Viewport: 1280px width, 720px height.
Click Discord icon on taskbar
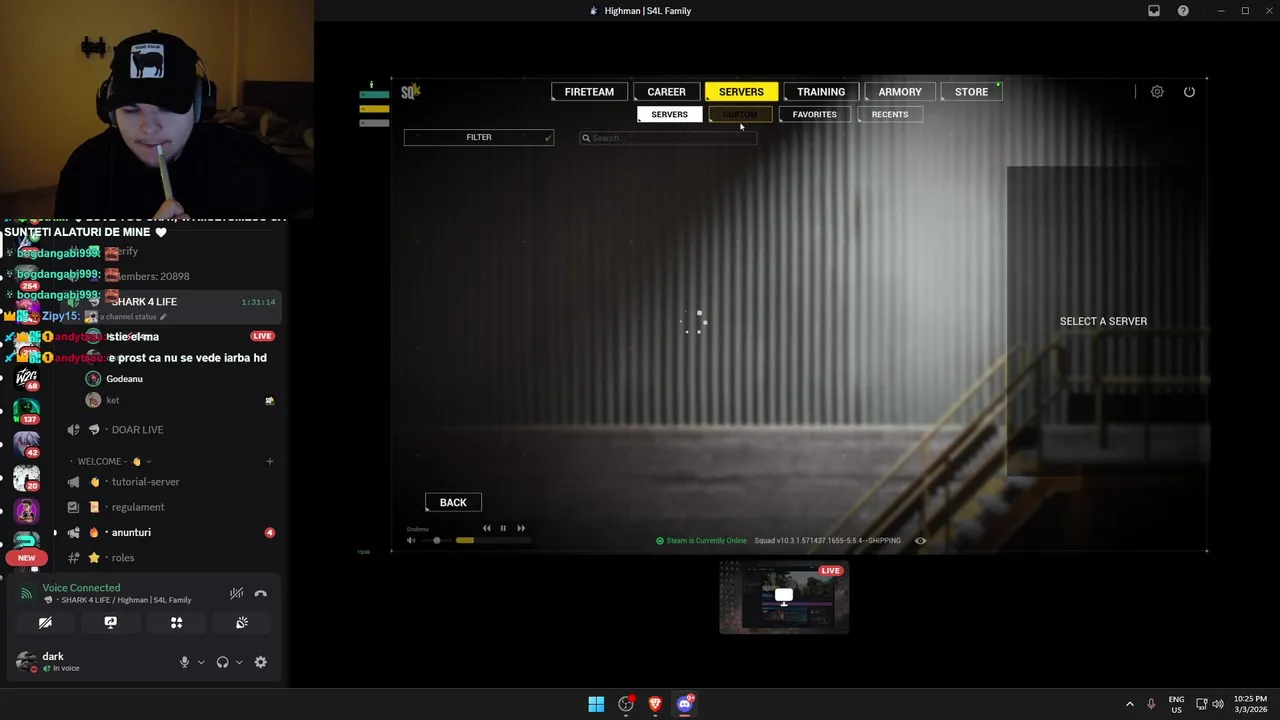click(x=685, y=704)
